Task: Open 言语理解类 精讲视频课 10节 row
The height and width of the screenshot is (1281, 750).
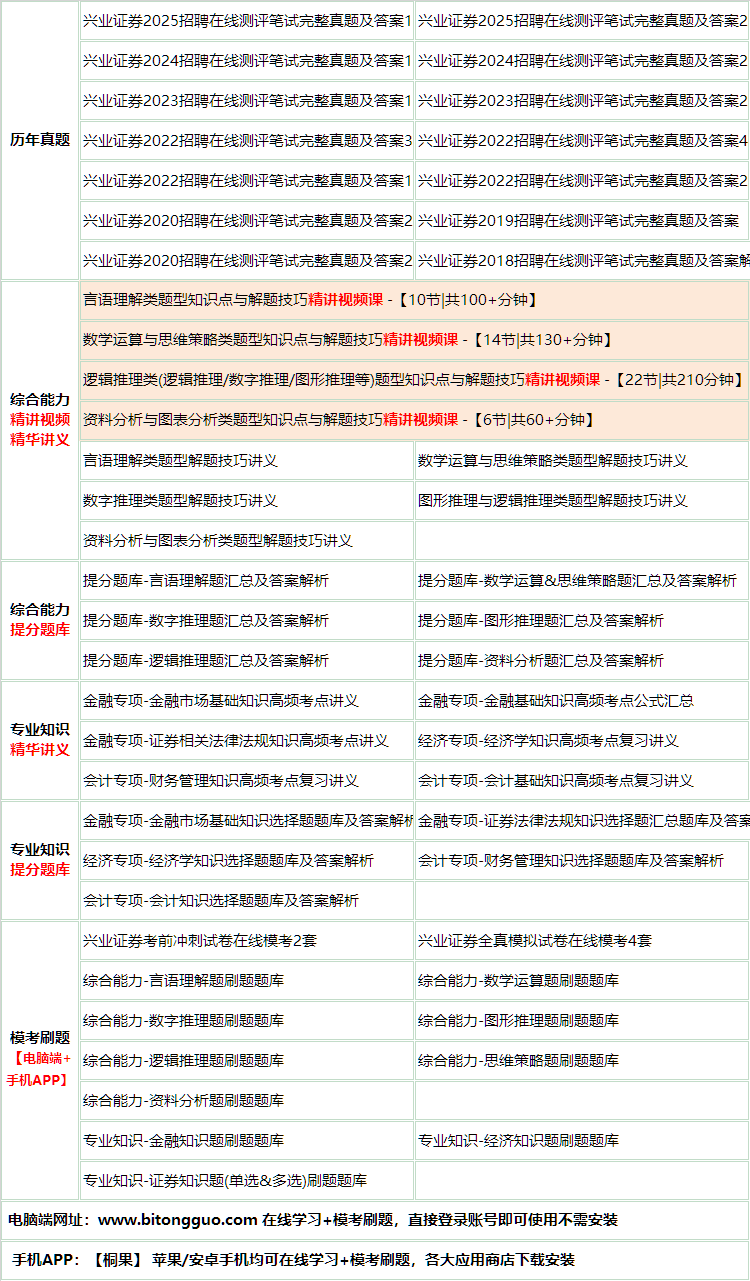Action: [415, 300]
